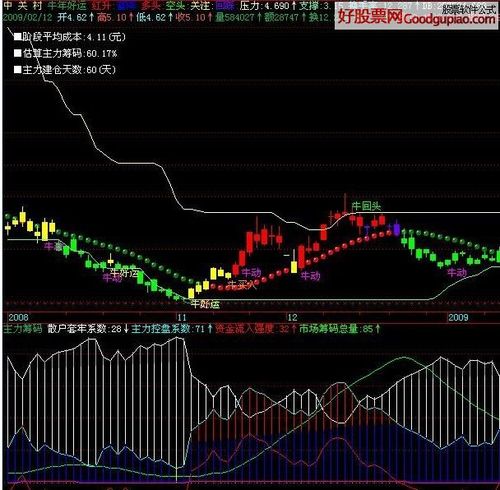Click the 中关村 stock name

pos(22,5)
